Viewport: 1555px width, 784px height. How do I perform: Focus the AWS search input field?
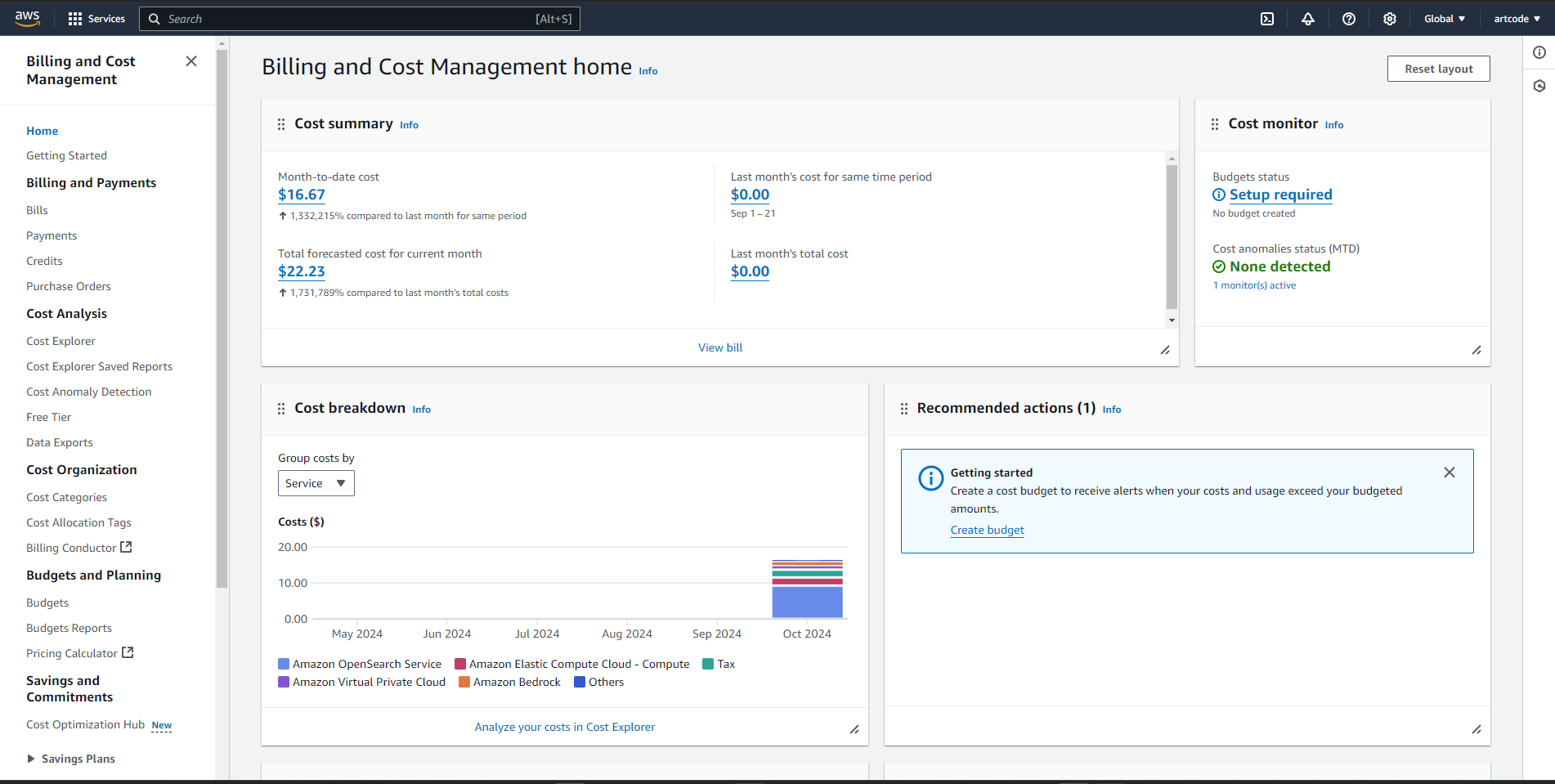click(360, 19)
